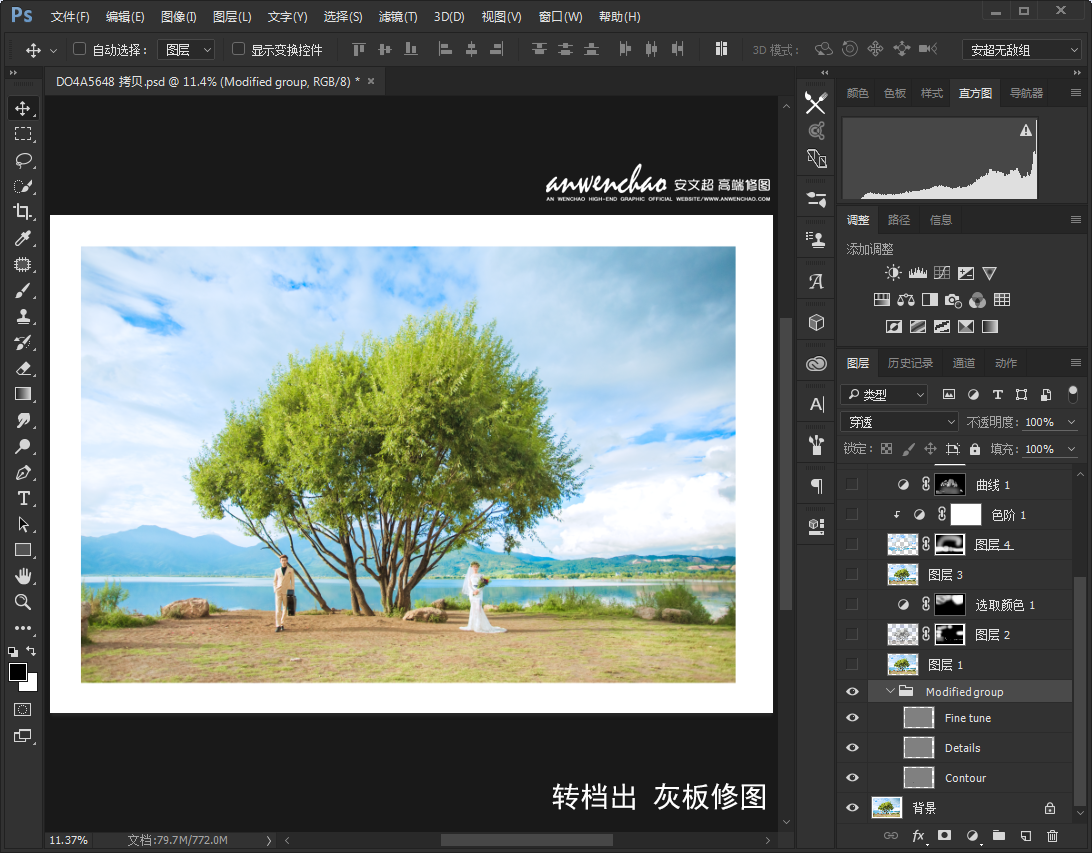Screen dimensions: 1092x853
Task: Add a Photo Filter adjustment
Action: coord(953,300)
